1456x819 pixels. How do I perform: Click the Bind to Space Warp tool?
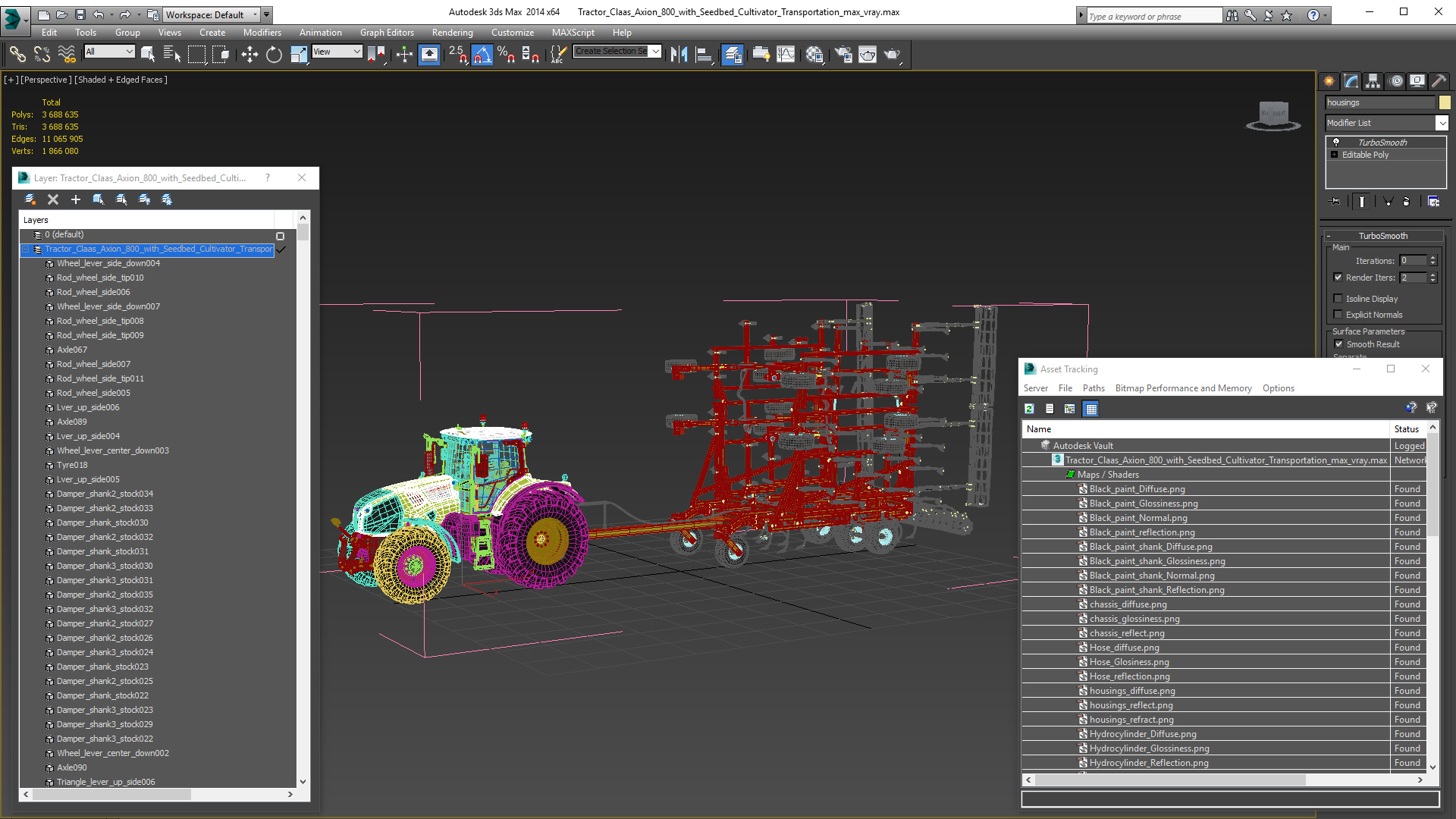67,54
